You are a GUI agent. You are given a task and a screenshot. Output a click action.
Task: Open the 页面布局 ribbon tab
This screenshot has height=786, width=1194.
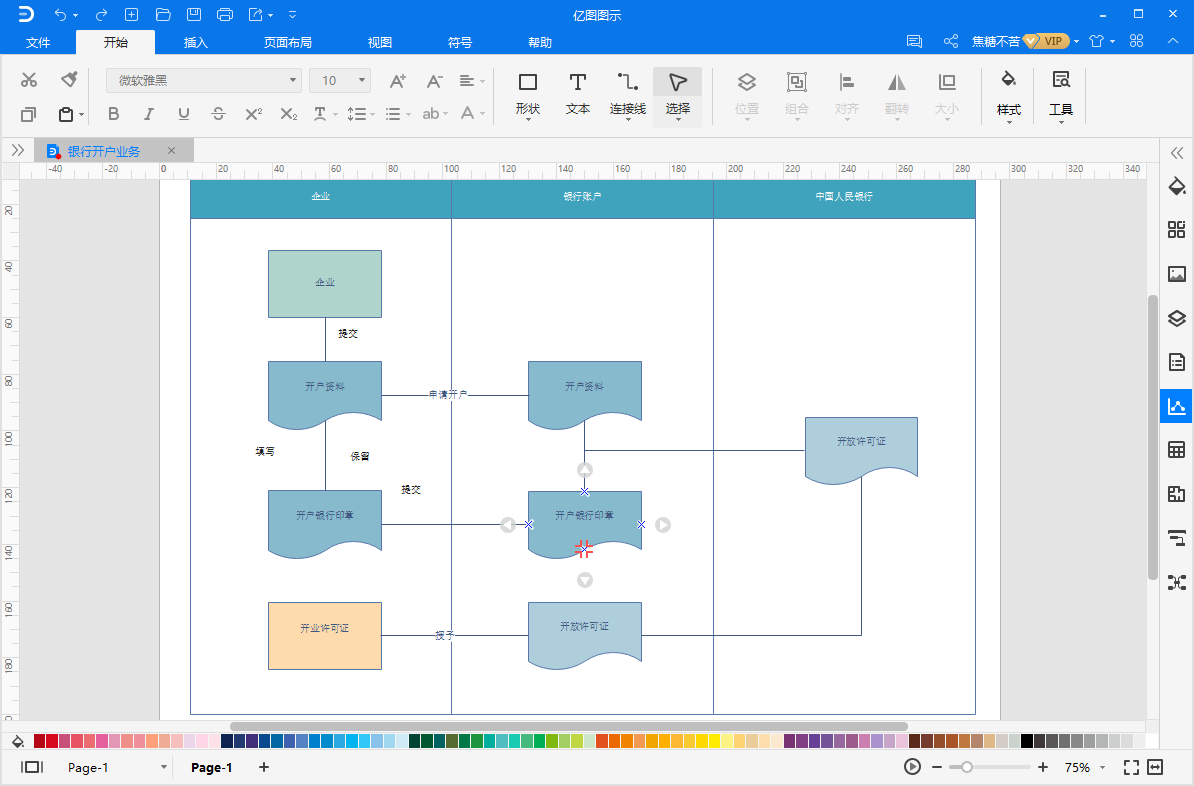pyautogui.click(x=287, y=42)
